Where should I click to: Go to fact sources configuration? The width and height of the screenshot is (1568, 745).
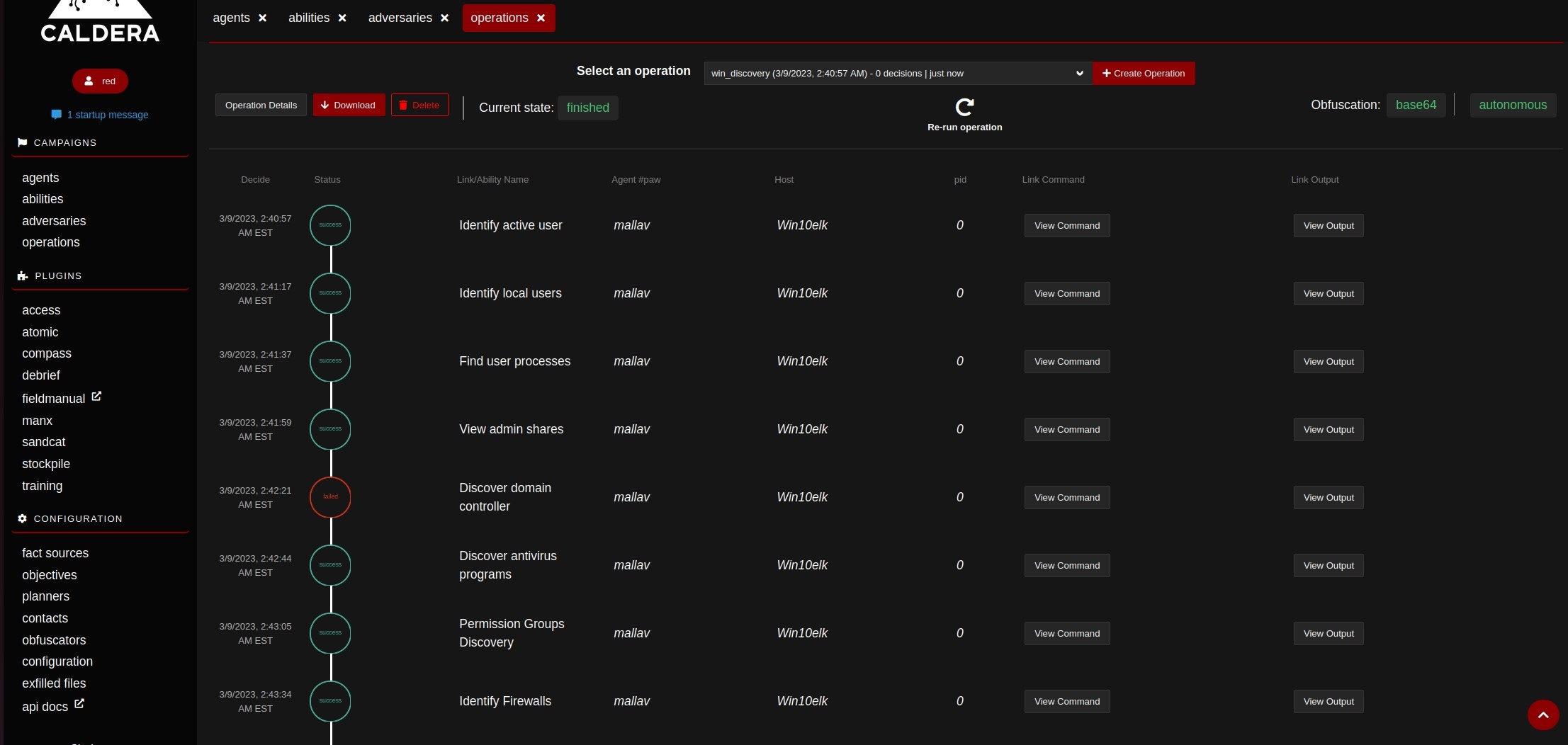click(x=55, y=553)
